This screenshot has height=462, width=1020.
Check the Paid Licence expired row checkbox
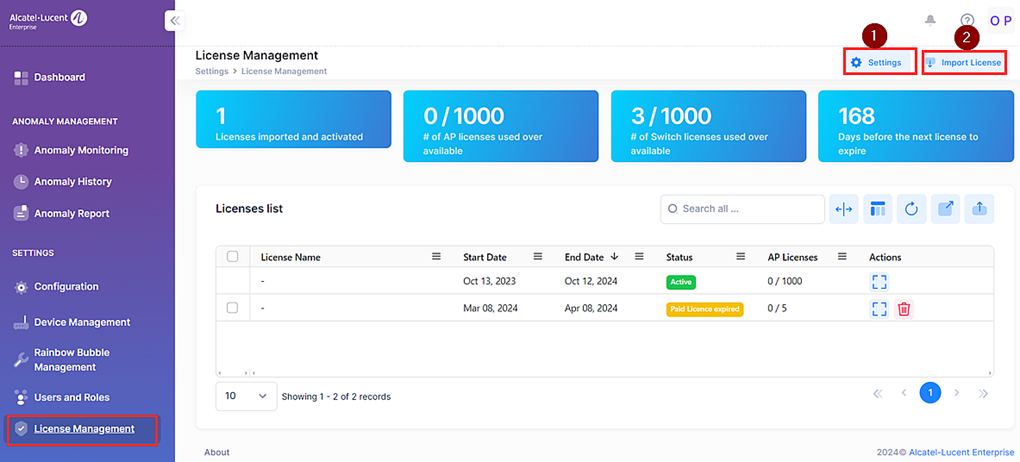pos(232,308)
